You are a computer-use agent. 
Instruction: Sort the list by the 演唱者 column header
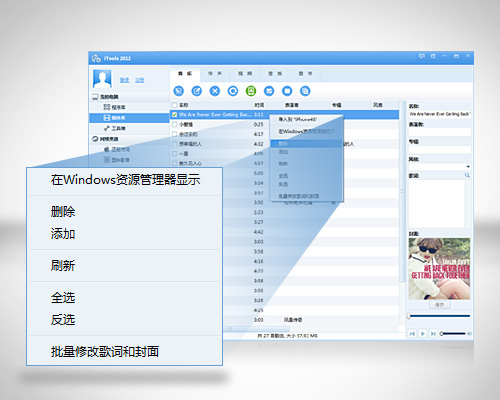coord(292,105)
